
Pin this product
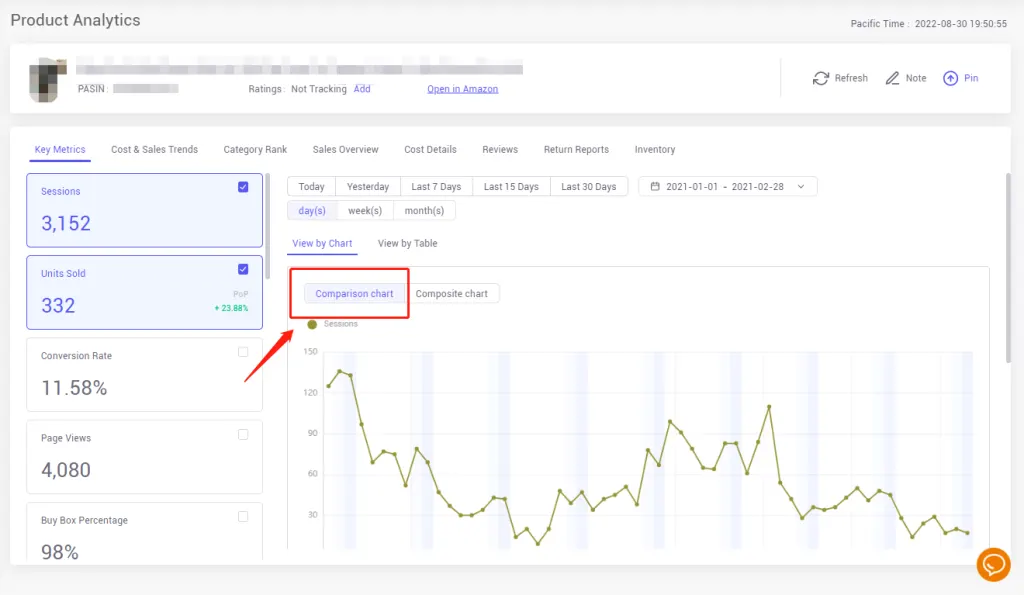(959, 77)
